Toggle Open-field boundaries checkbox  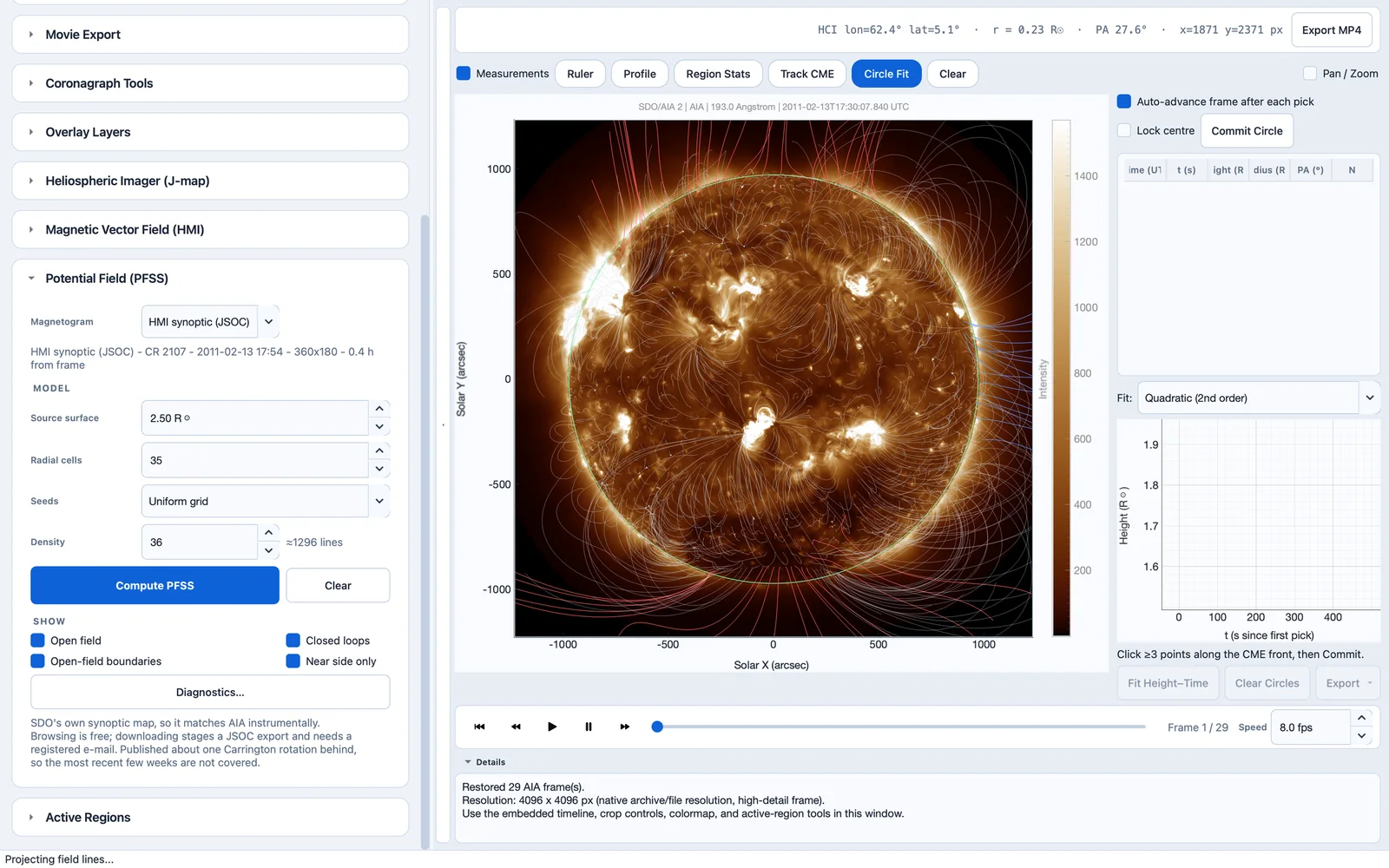pyautogui.click(x=37, y=661)
